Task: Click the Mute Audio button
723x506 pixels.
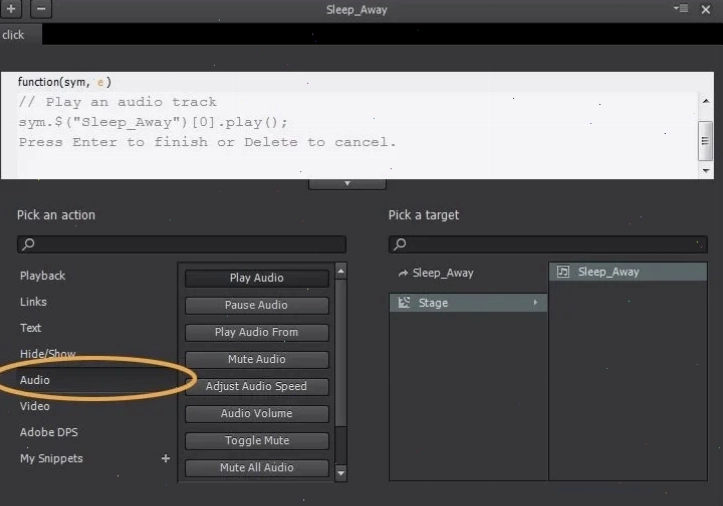Action: (x=257, y=359)
